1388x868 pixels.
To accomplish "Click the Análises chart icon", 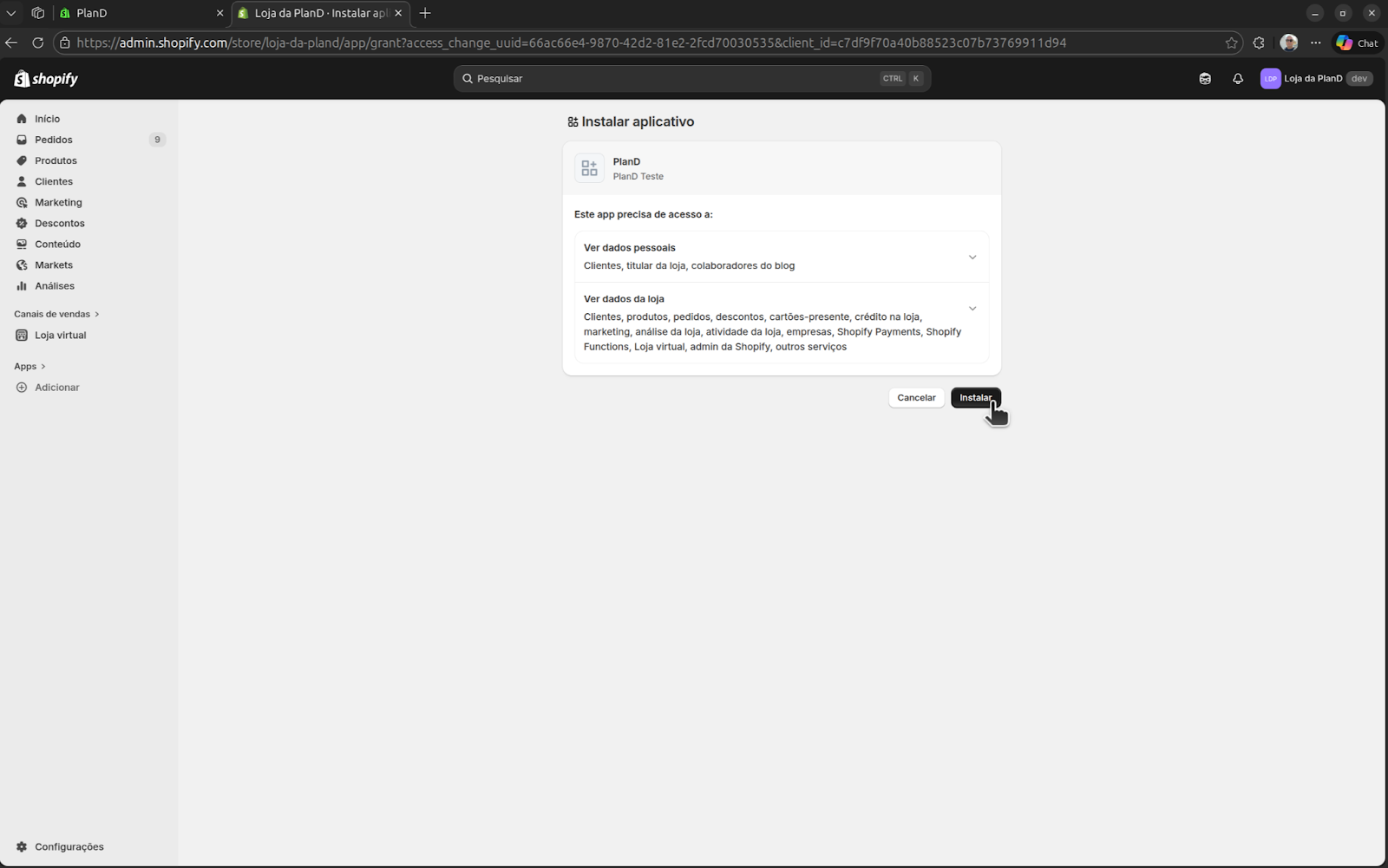I will [22, 285].
